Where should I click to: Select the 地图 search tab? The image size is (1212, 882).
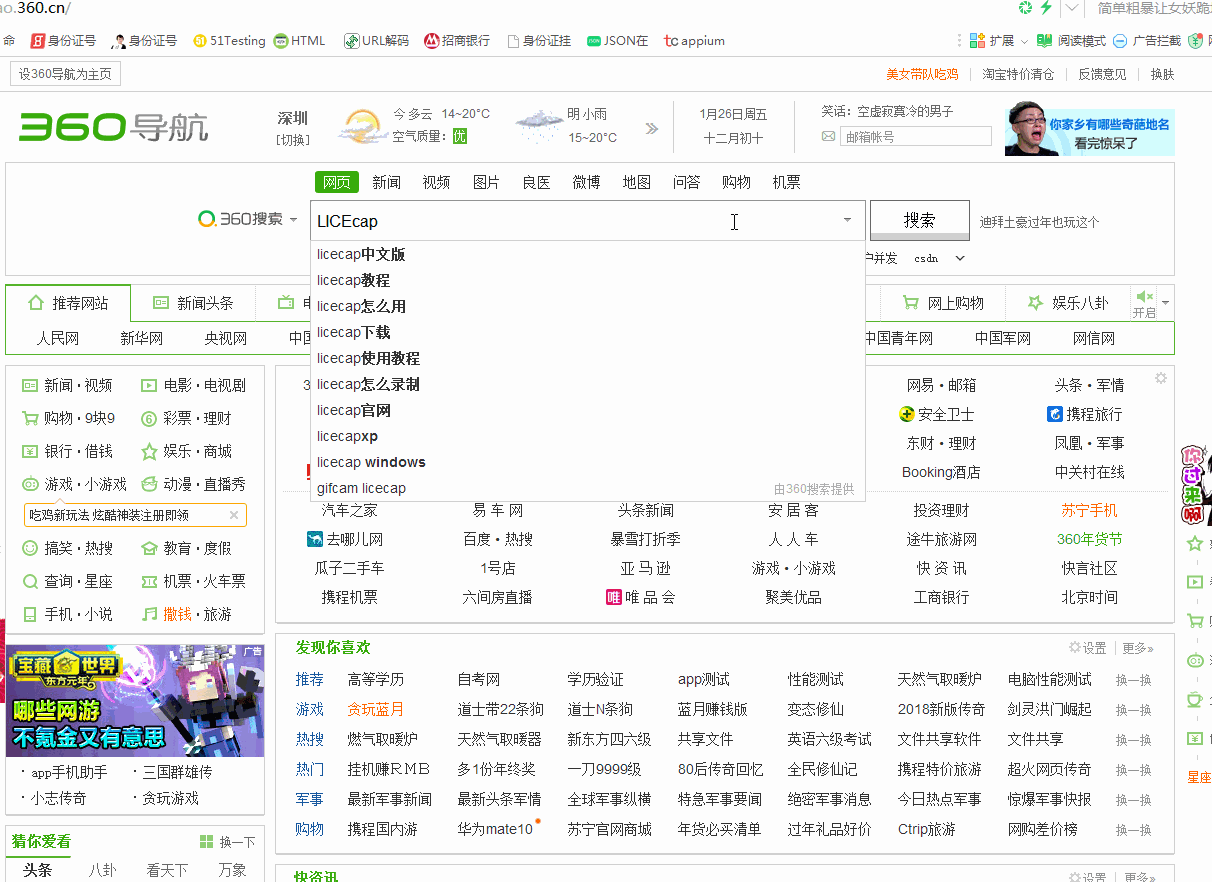(x=636, y=182)
